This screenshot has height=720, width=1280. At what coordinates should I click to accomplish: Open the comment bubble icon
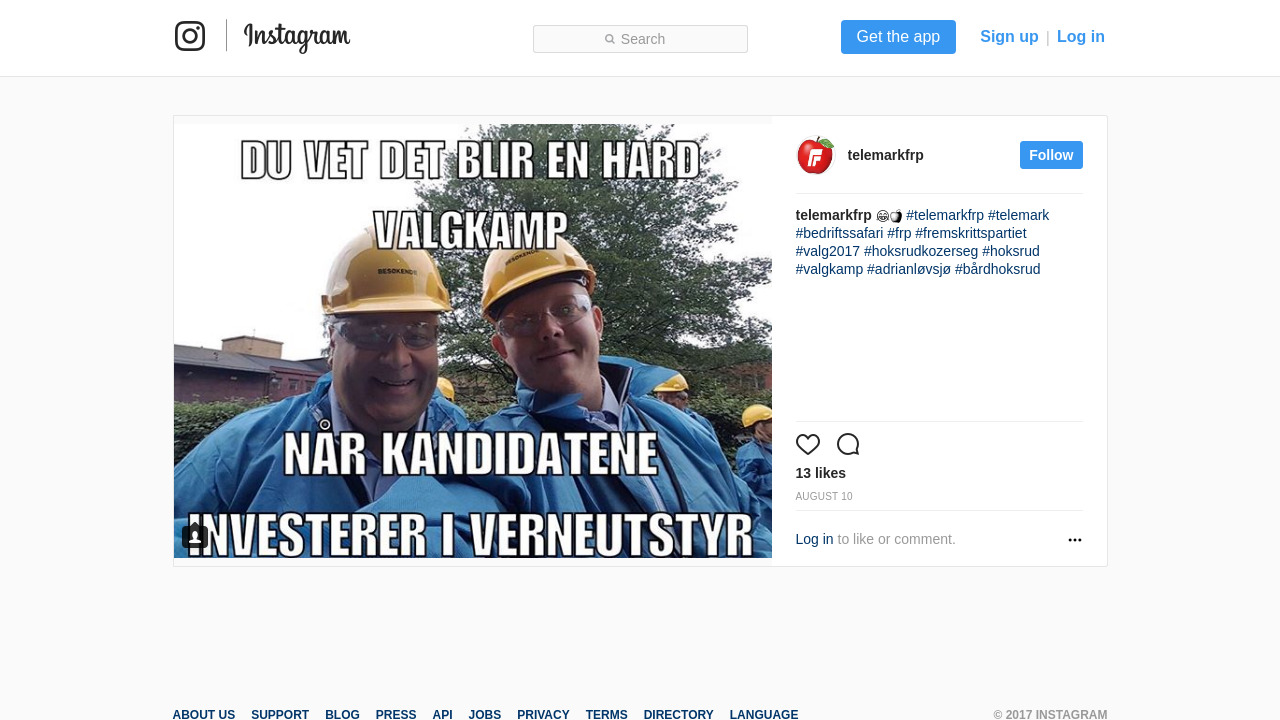coord(848,445)
